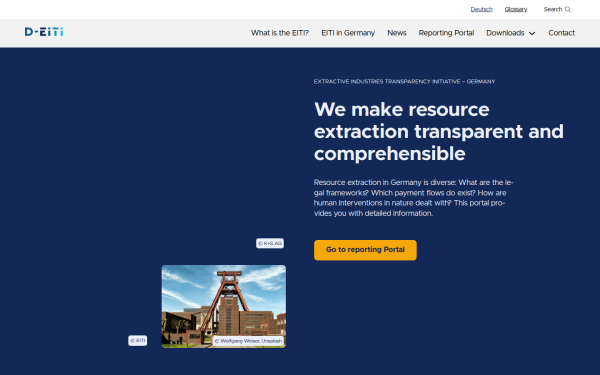Go to the News section
The height and width of the screenshot is (375, 600).
(396, 33)
